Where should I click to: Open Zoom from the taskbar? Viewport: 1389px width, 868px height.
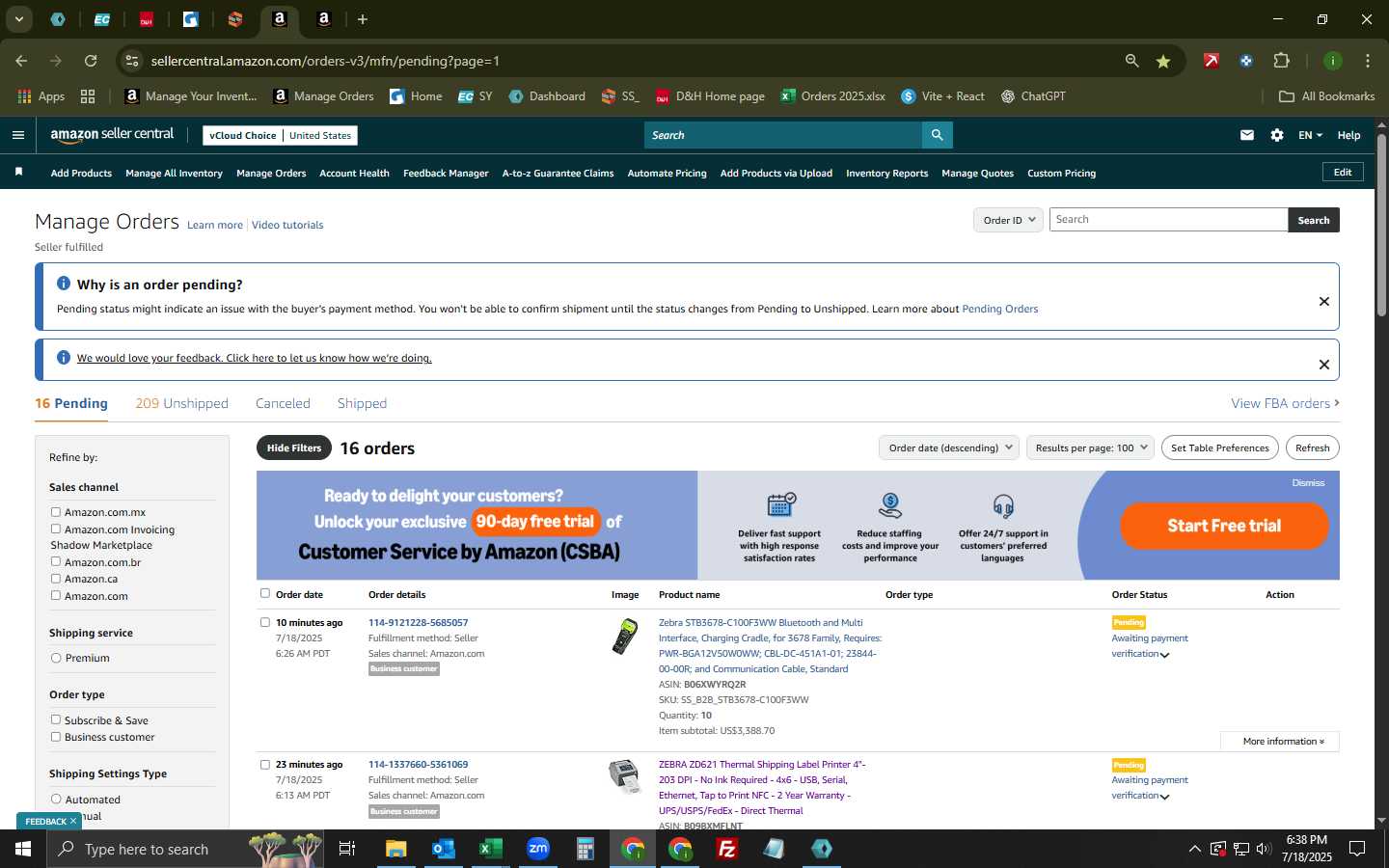coord(537,849)
